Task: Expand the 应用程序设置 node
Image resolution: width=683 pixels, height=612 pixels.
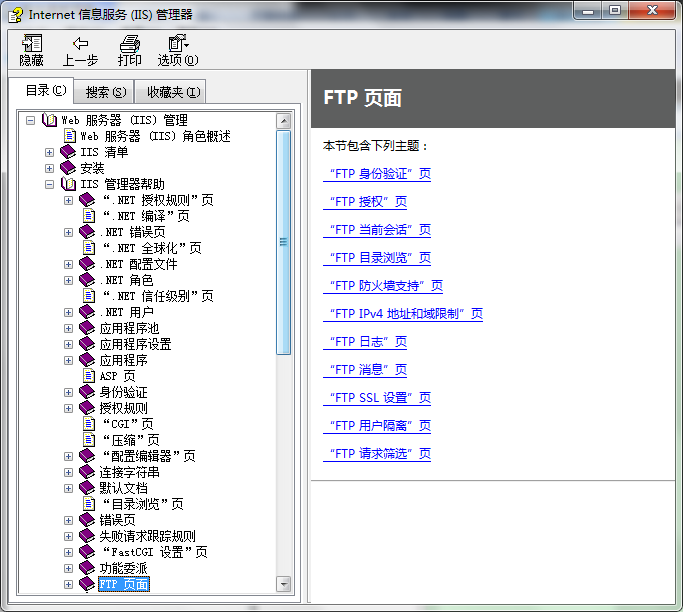Action: [x=68, y=345]
